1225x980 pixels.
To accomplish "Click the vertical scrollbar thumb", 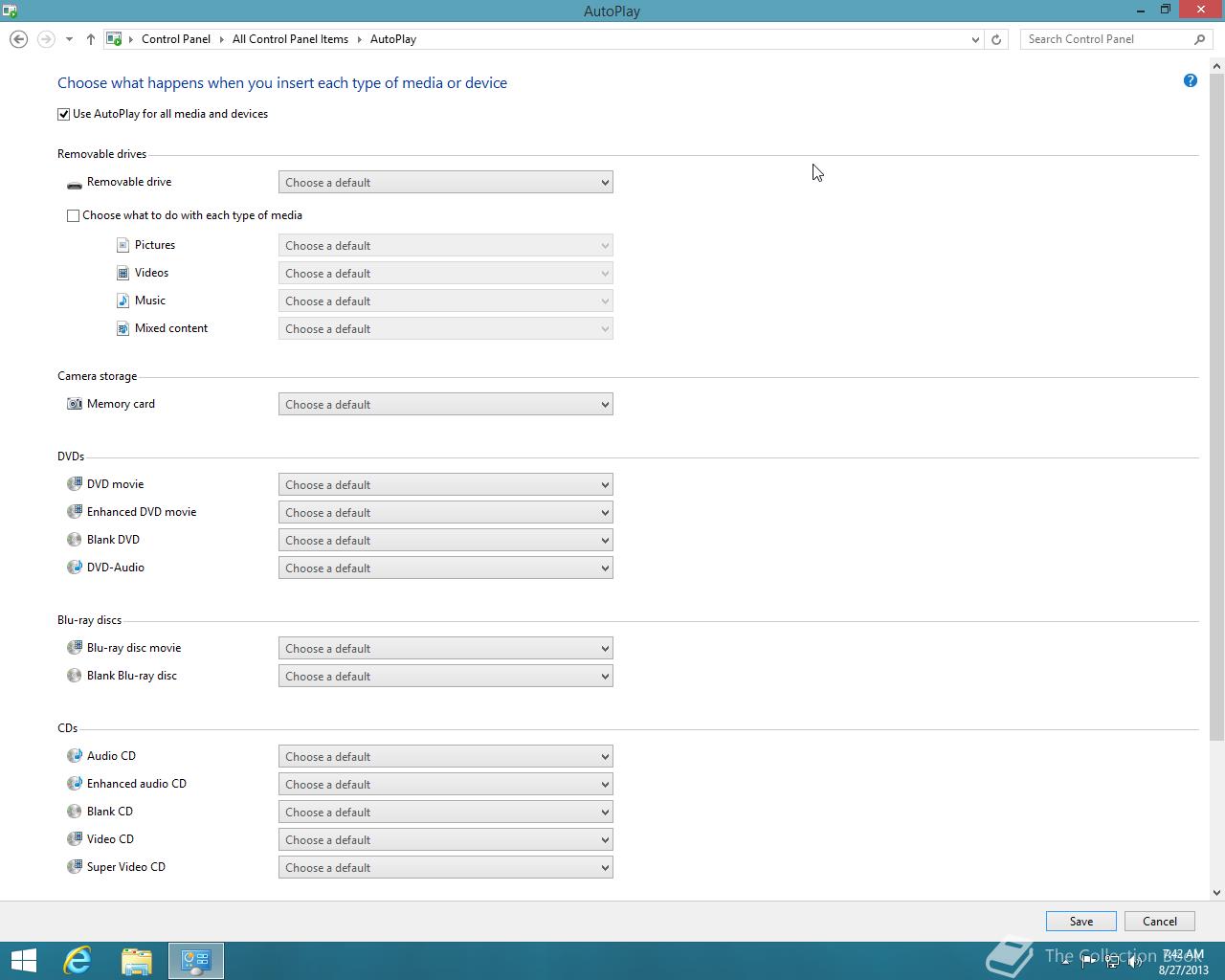I will [1217, 408].
